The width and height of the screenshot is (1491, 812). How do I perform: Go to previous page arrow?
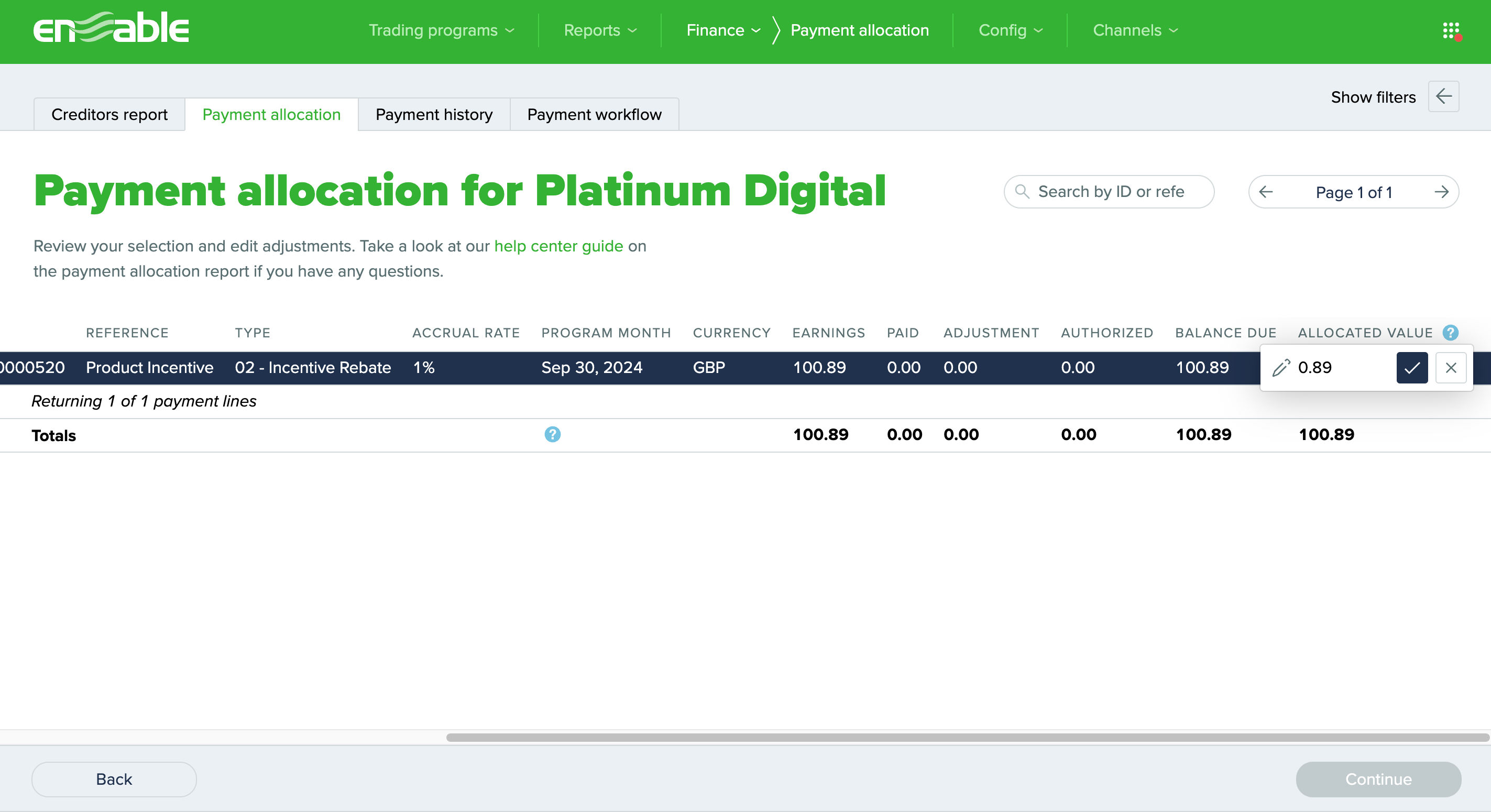tap(1266, 192)
